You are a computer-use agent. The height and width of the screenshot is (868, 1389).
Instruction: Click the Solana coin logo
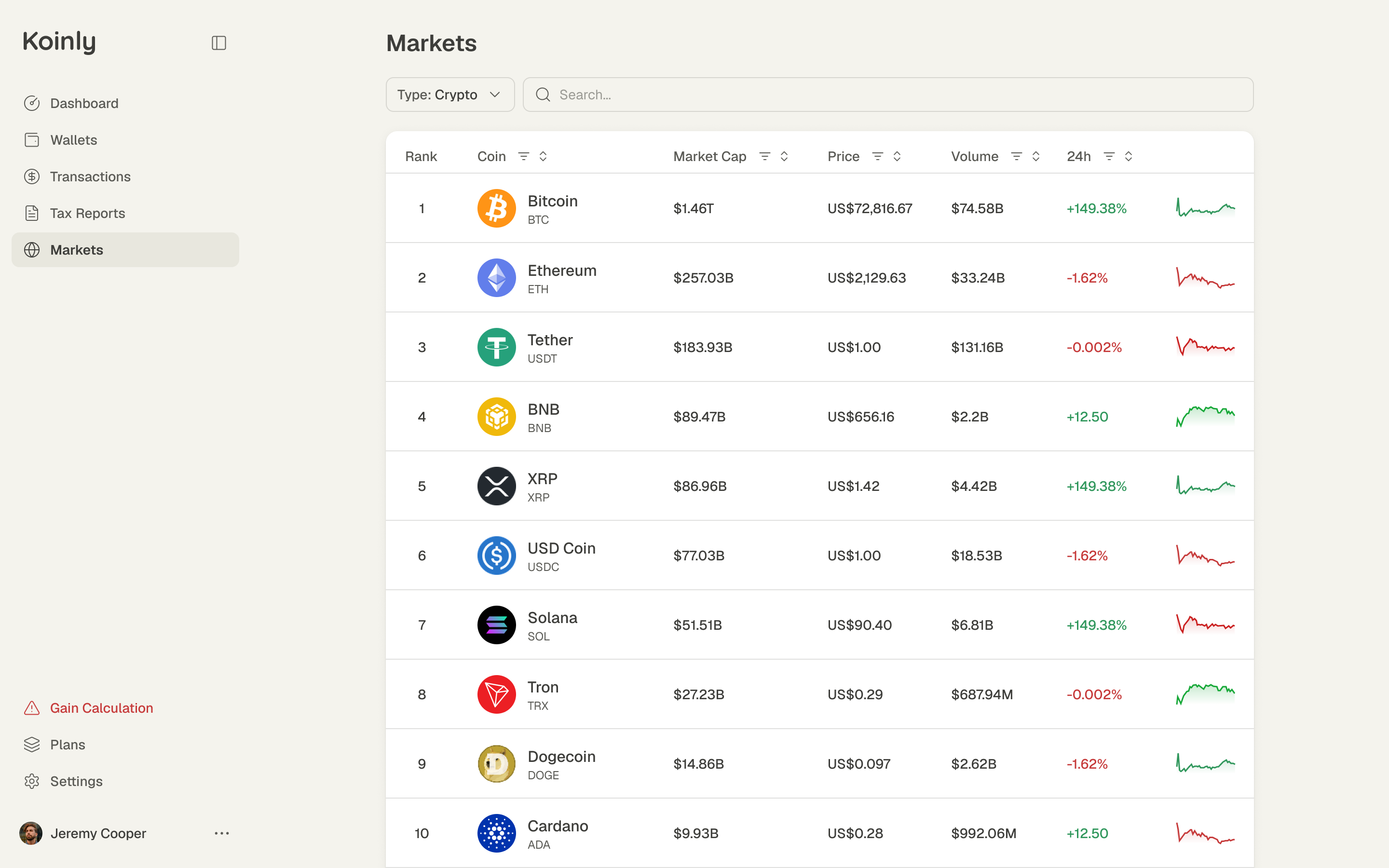pyautogui.click(x=496, y=625)
